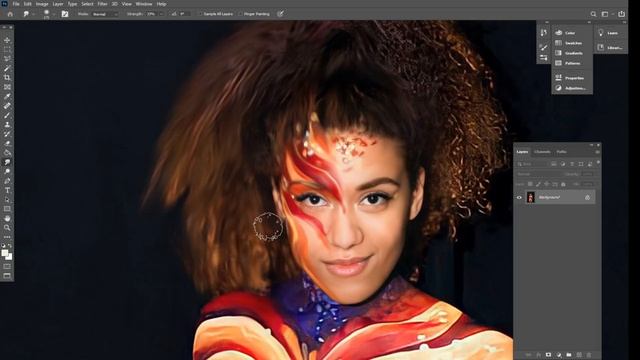Click the Background layer thumbnail
This screenshot has height=360, width=640.
click(x=531, y=198)
